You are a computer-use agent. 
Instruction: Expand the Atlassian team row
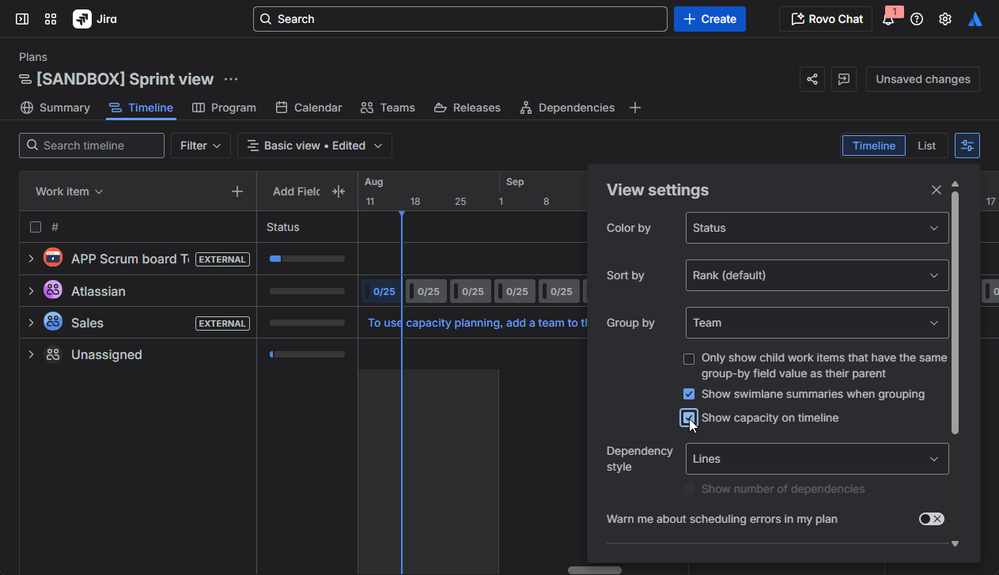click(31, 291)
